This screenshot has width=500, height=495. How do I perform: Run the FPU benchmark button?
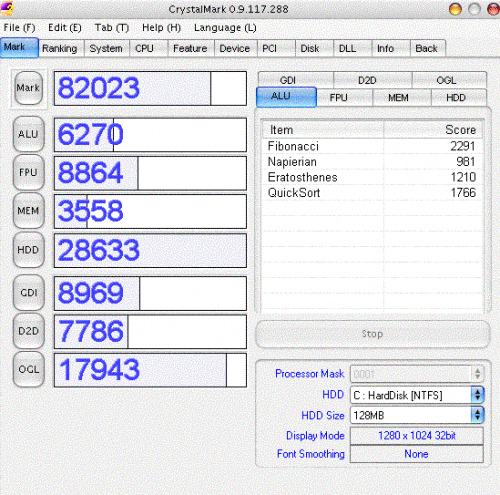[x=28, y=172]
